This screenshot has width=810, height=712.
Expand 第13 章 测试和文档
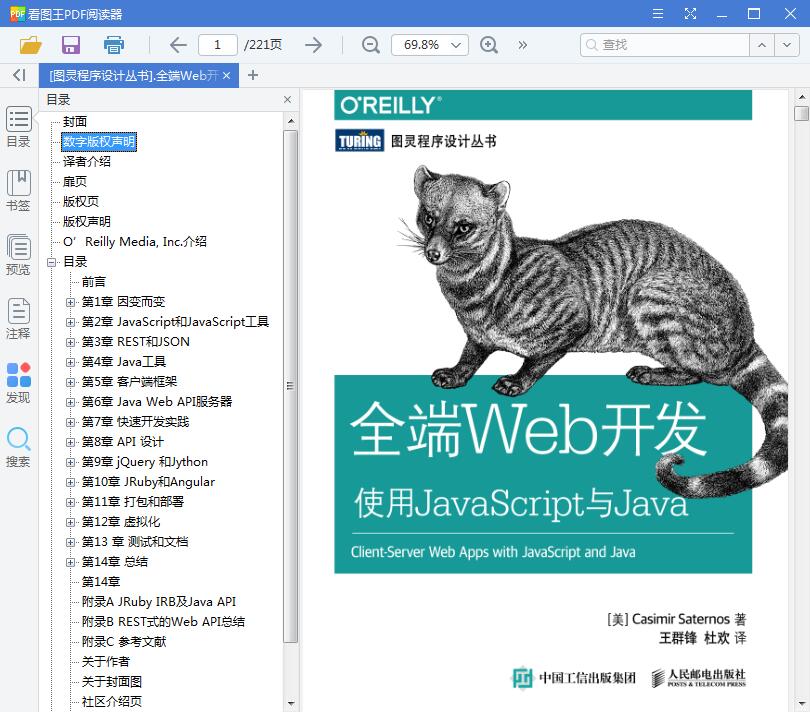pyautogui.click(x=70, y=542)
